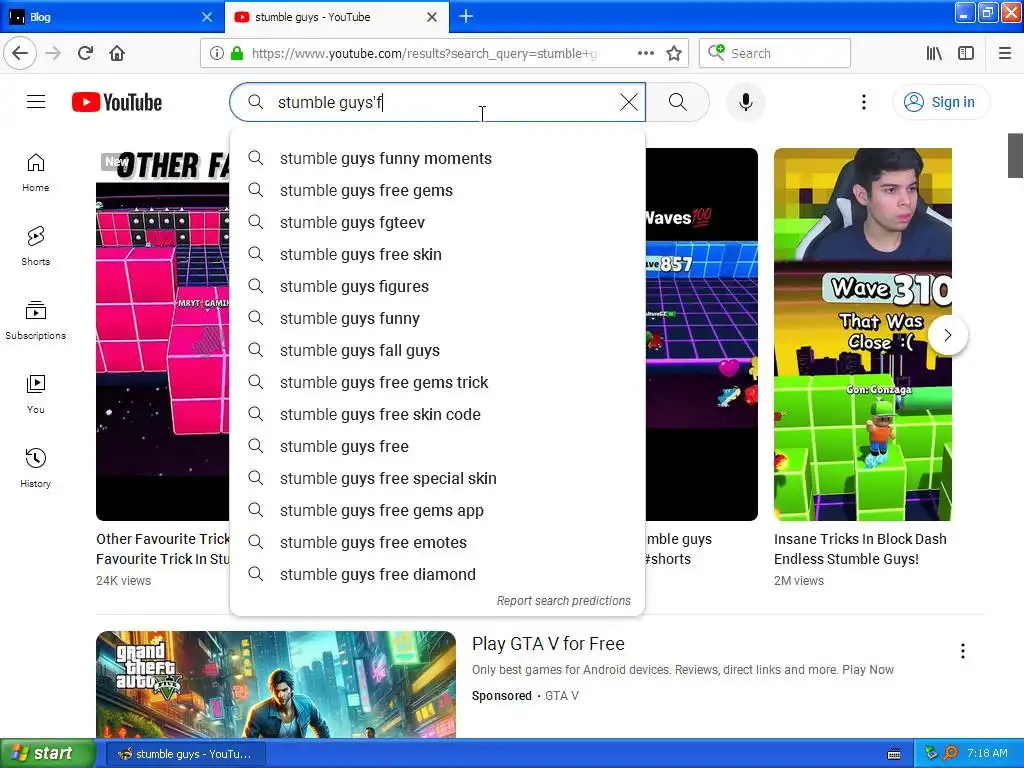Open the YouTube hamburger guide menu
The height and width of the screenshot is (768, 1024).
click(36, 102)
